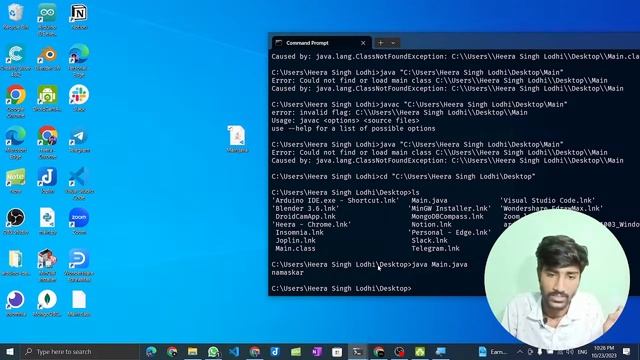The image size is (640, 360).
Task: Select the green Note desktop shortcut
Action: click(x=16, y=181)
